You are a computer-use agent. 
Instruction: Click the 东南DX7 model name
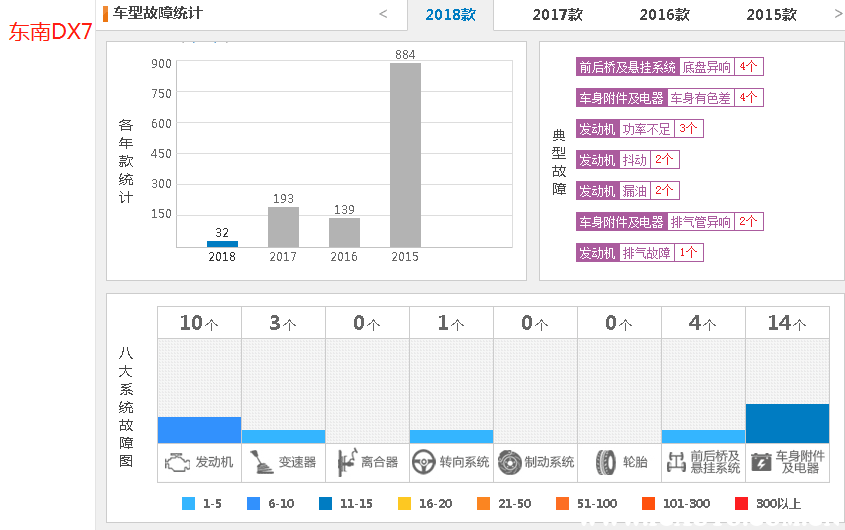coord(50,32)
